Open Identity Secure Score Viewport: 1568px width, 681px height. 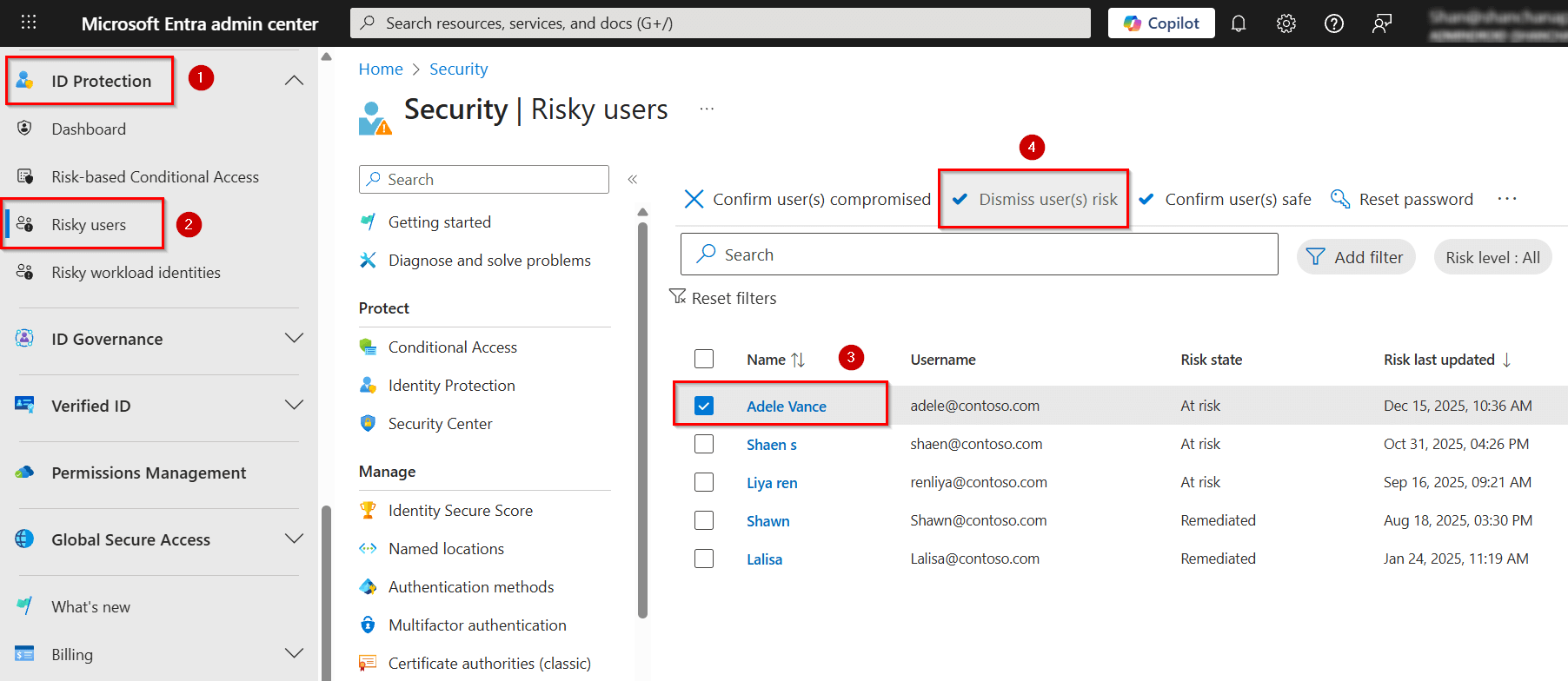click(460, 511)
